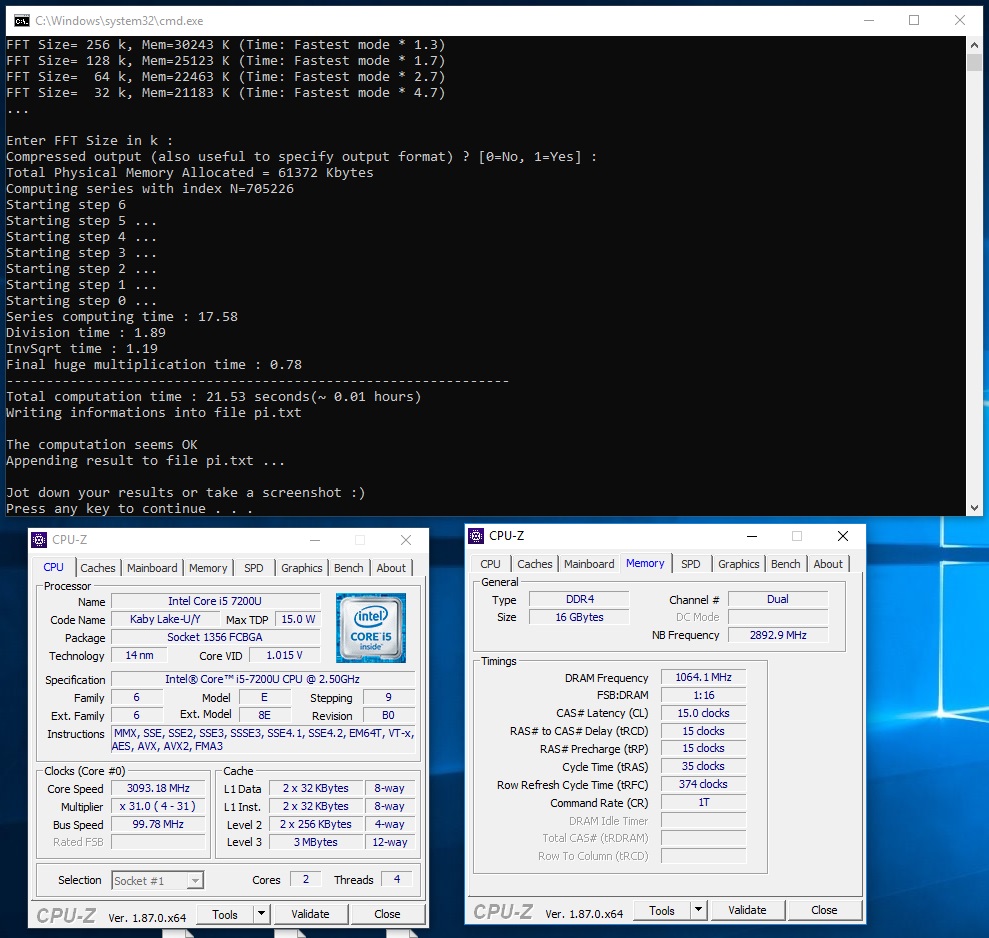Expand Tools dropdown arrow in left CPU-Z
Image resolution: width=989 pixels, height=938 pixels.
pyautogui.click(x=262, y=915)
